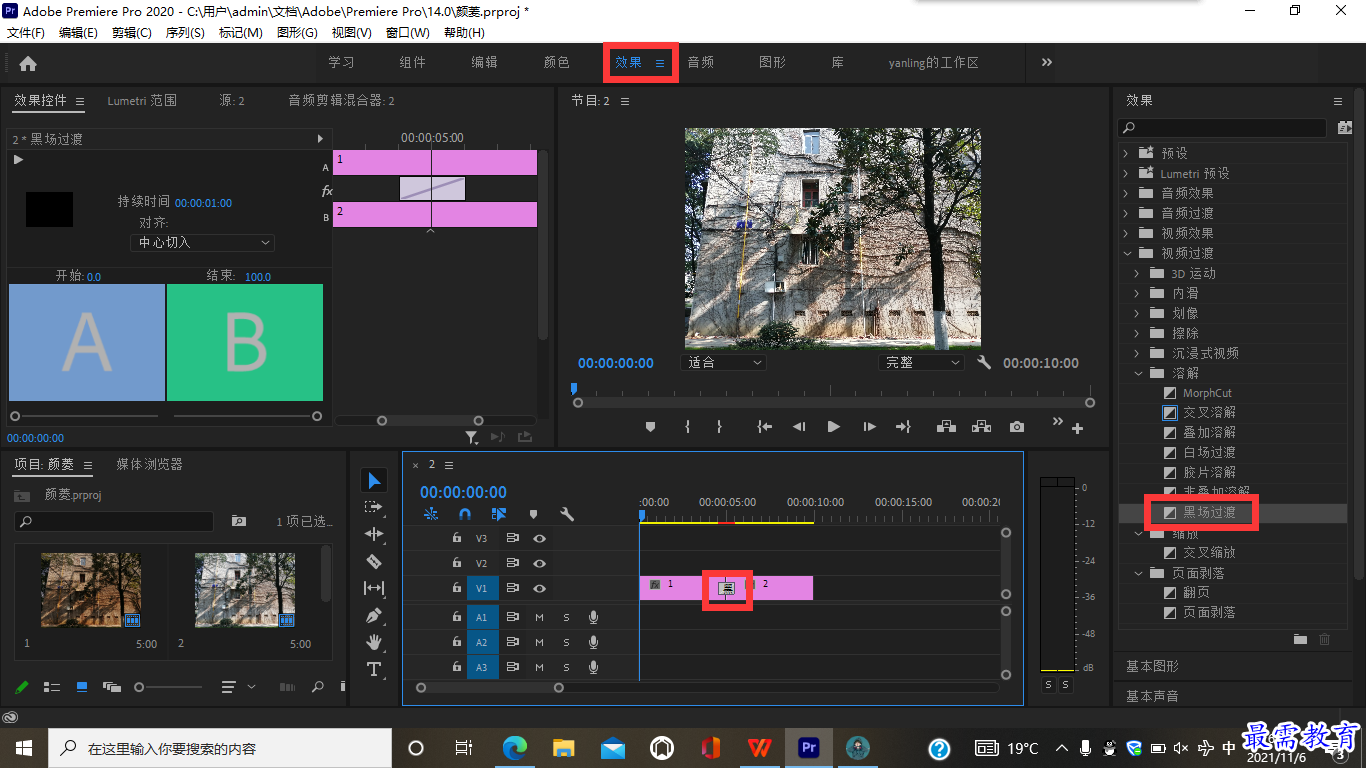This screenshot has width=1366, height=768.
Task: Select the Hand tool
Action: click(x=374, y=641)
